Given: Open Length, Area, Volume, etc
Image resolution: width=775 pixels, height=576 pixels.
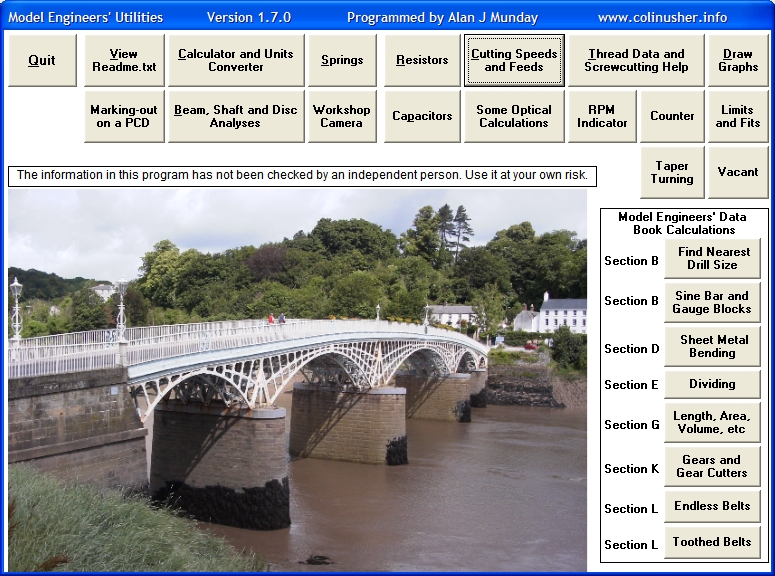Looking at the screenshot, I should (712, 423).
